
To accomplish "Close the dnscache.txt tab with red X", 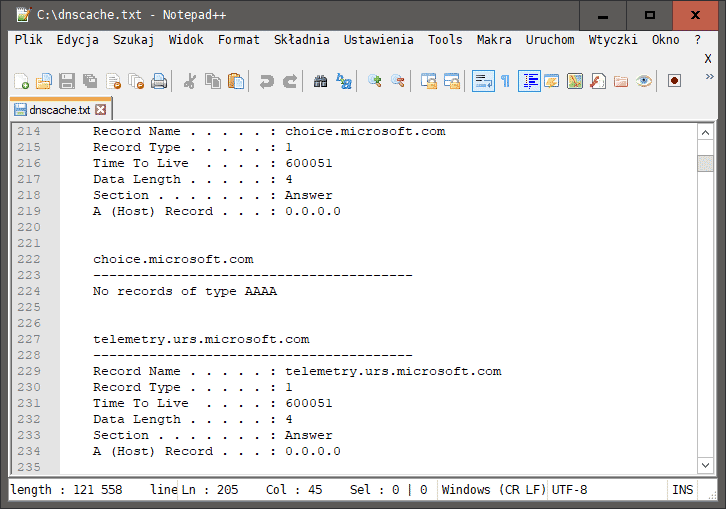I will 100,110.
